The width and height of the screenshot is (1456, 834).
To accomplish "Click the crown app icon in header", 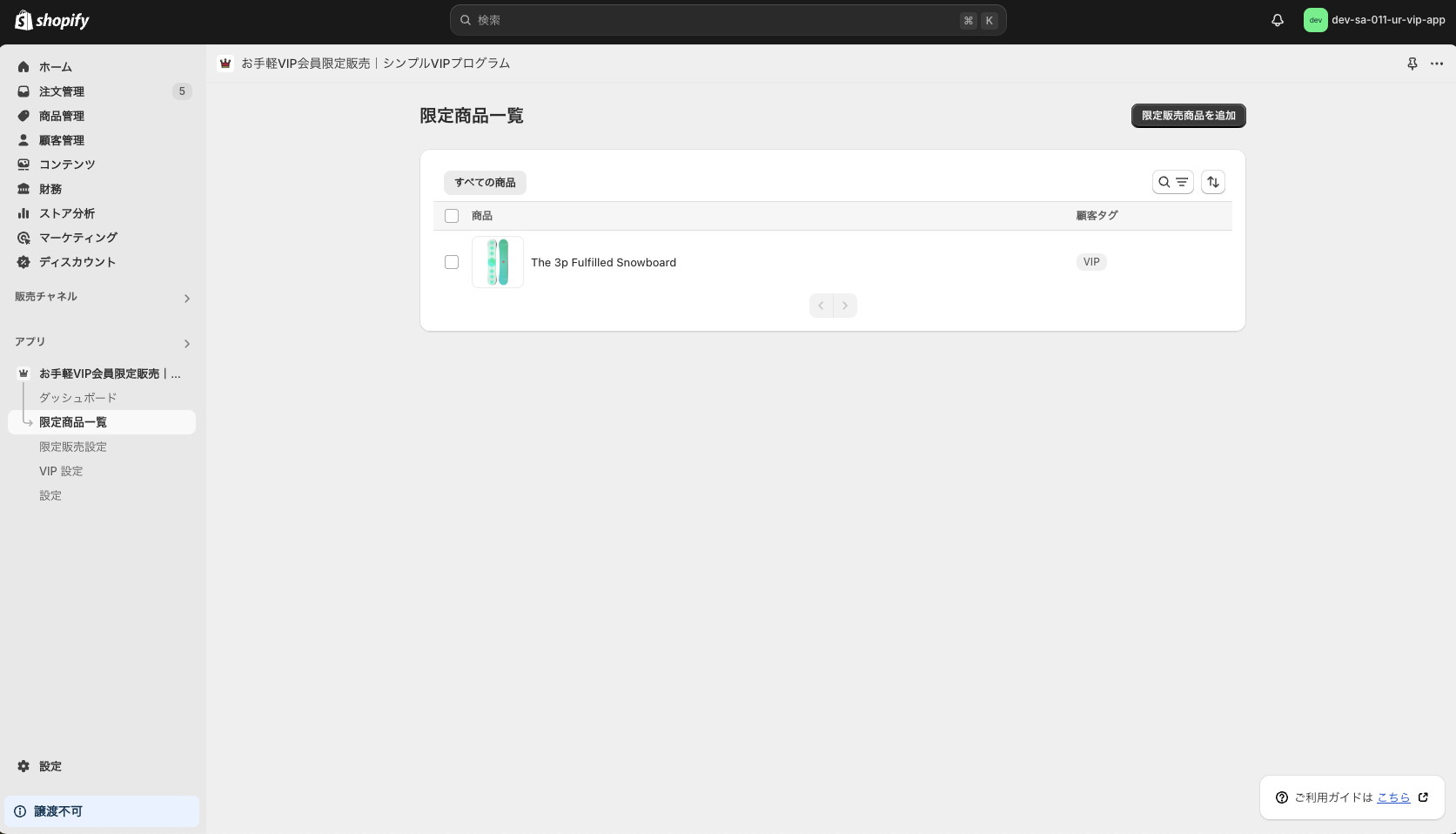I will (x=225, y=64).
